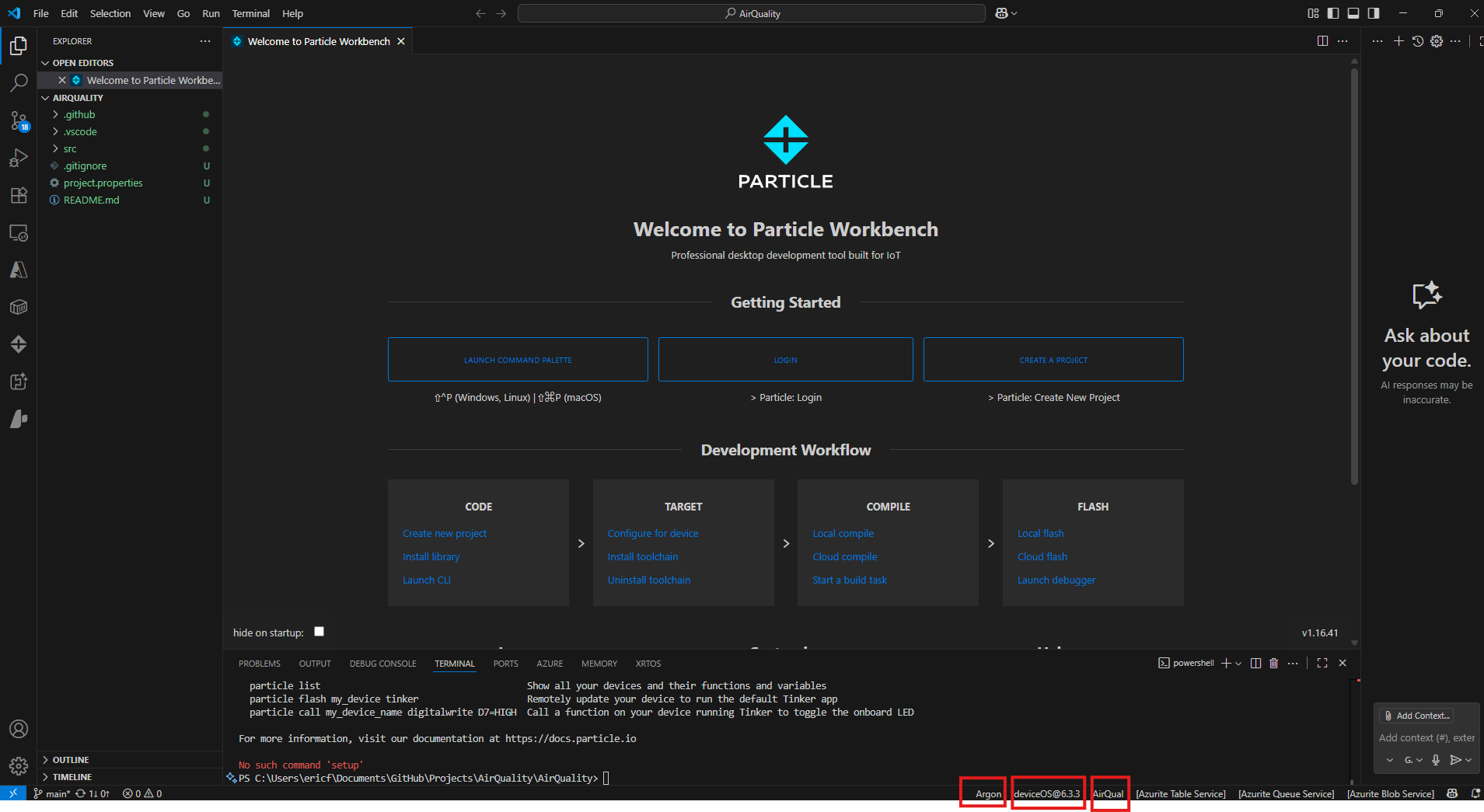The width and height of the screenshot is (1484, 812).
Task: Open the Search view in activity bar
Action: (x=19, y=83)
